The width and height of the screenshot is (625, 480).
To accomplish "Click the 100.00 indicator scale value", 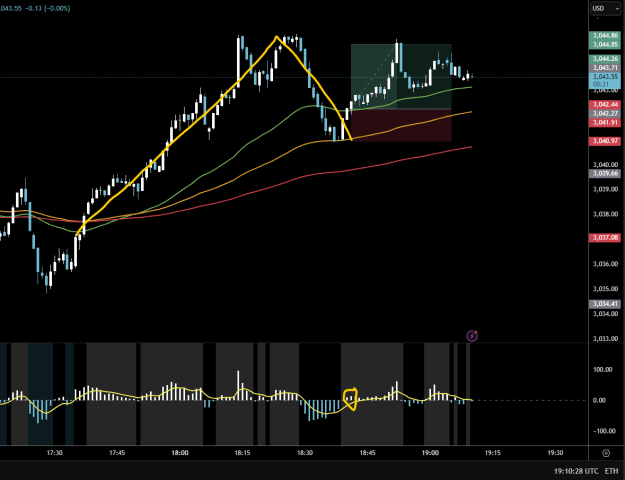I will coord(603,370).
